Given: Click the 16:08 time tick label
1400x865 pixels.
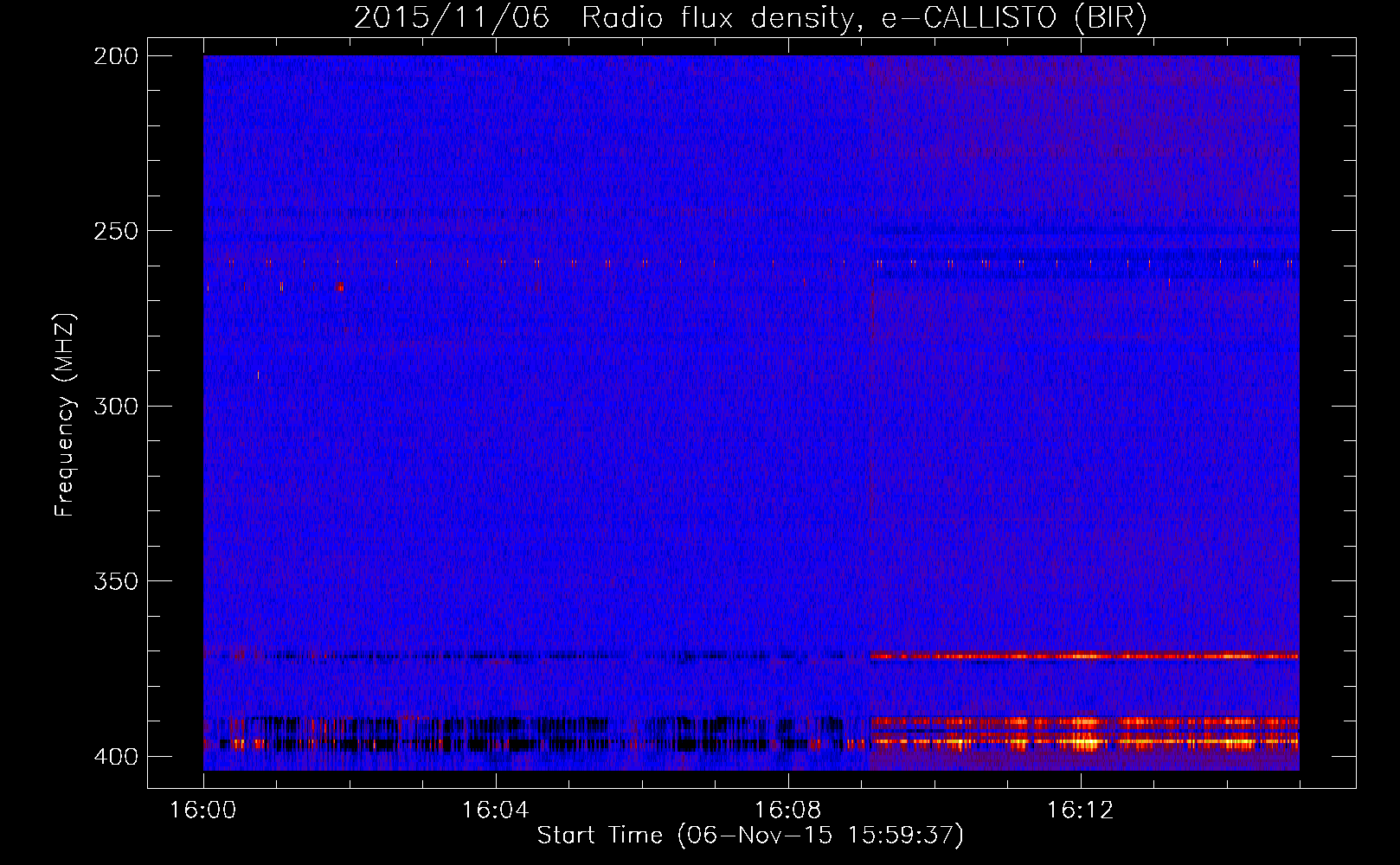Looking at the screenshot, I should (788, 811).
